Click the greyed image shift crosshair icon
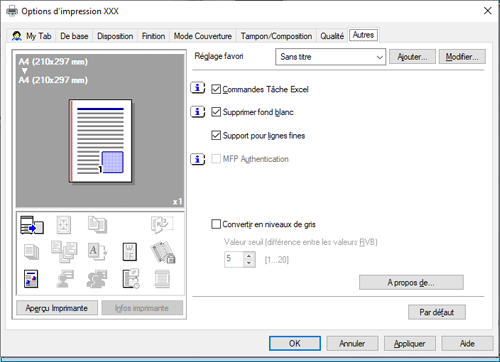Image resolution: width=500 pixels, height=362 pixels. [x=64, y=225]
